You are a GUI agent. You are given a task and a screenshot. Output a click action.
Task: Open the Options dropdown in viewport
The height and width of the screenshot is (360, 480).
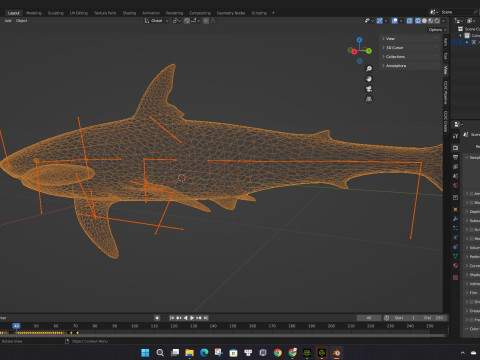pos(437,30)
